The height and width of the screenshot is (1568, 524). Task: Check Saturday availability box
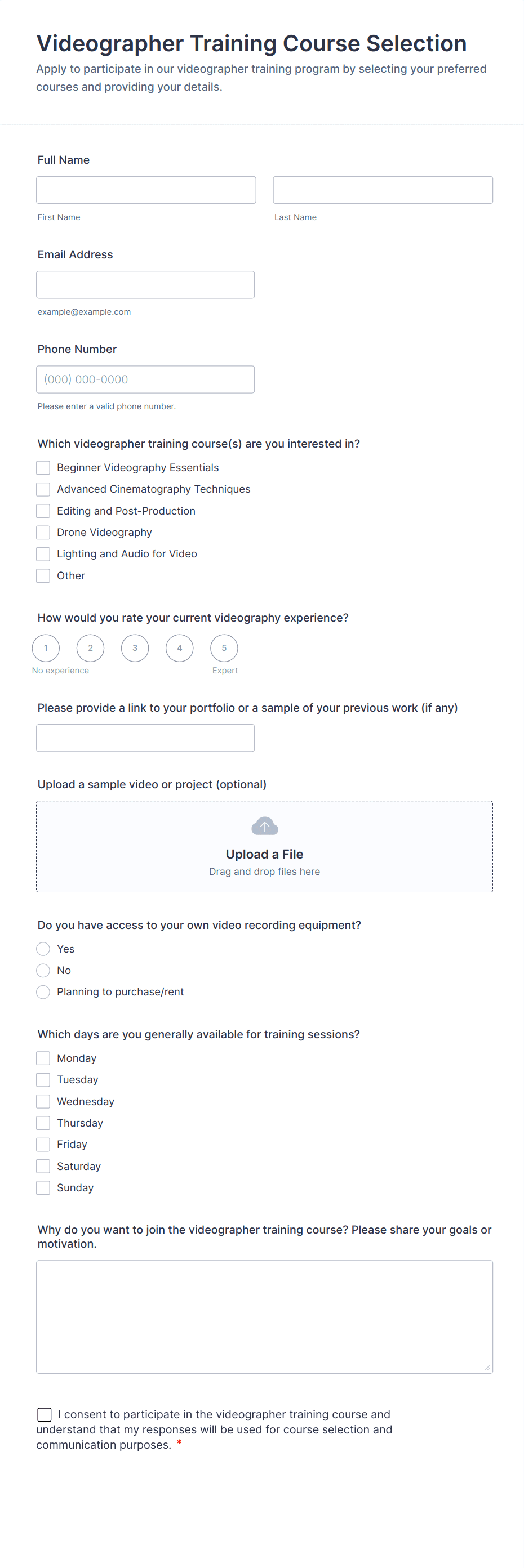click(x=43, y=1166)
